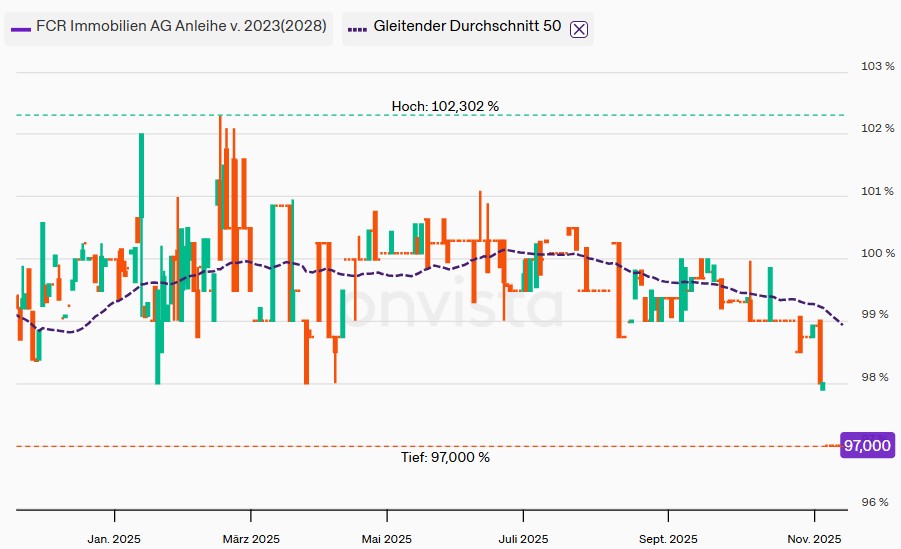Click the FCR Immobilien AG Anleihe legend label
The width and height of the screenshot is (901, 549).
click(x=181, y=27)
